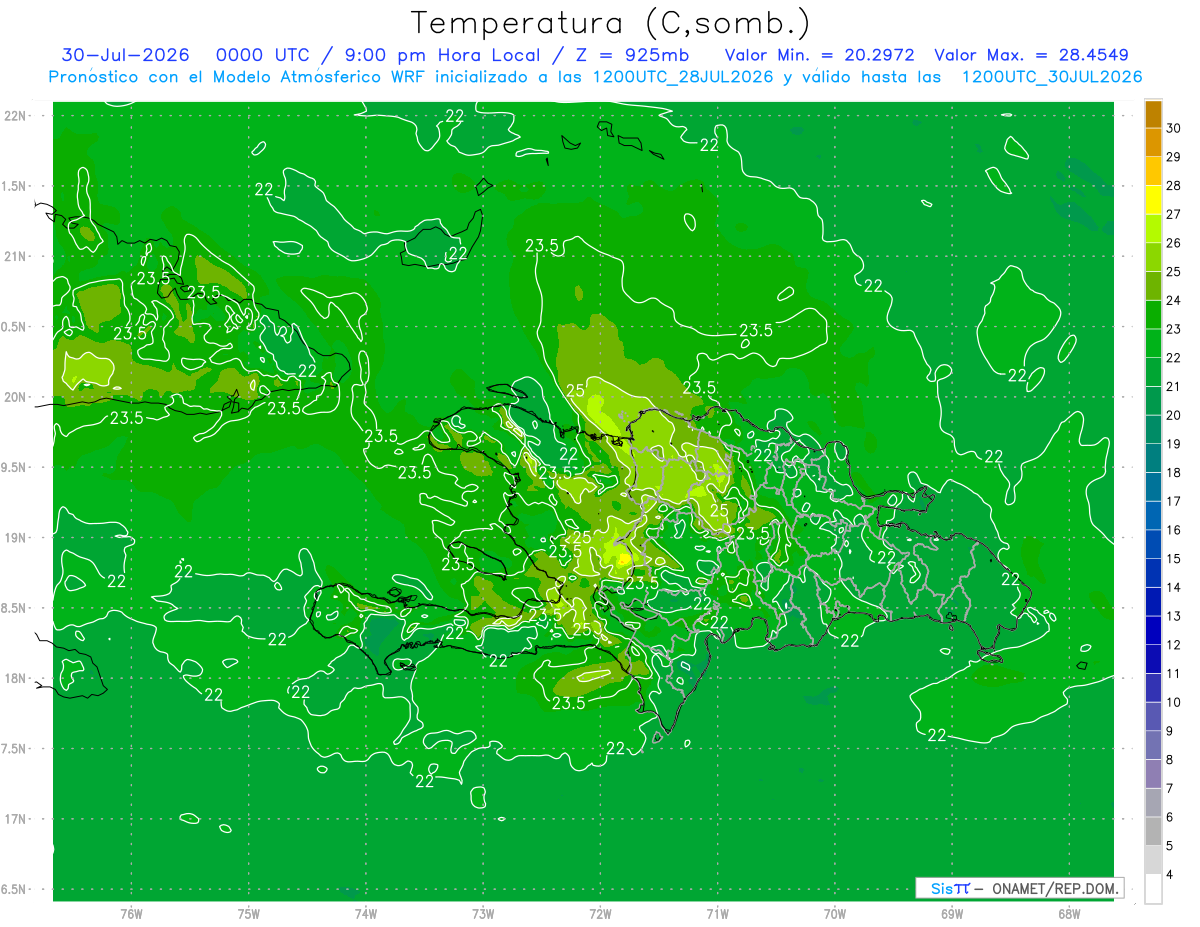1200x927 pixels.
Task: Click the orange 30 degree color swatch
Action: (x=1153, y=115)
